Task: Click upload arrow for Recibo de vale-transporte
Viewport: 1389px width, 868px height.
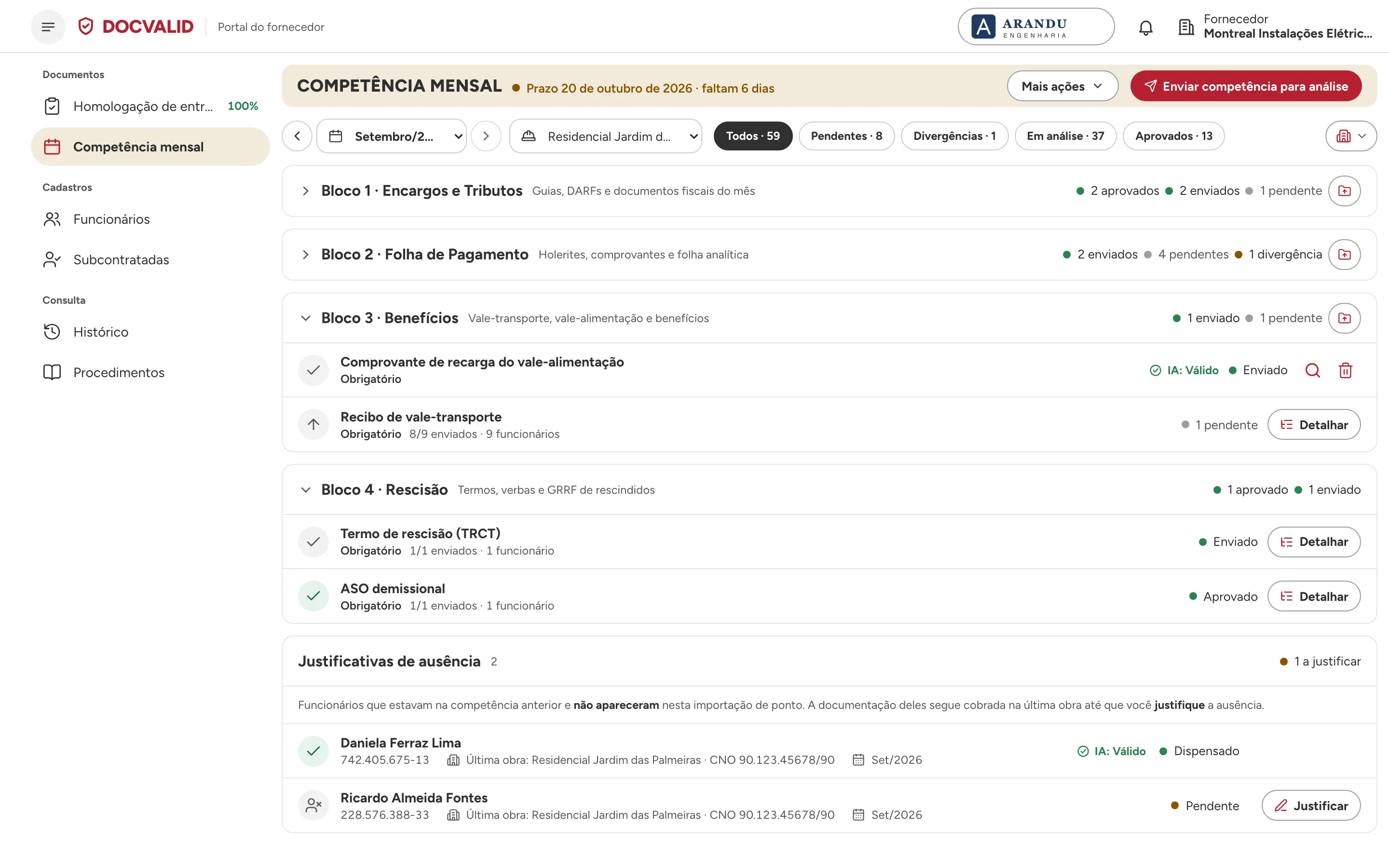Action: 313,425
